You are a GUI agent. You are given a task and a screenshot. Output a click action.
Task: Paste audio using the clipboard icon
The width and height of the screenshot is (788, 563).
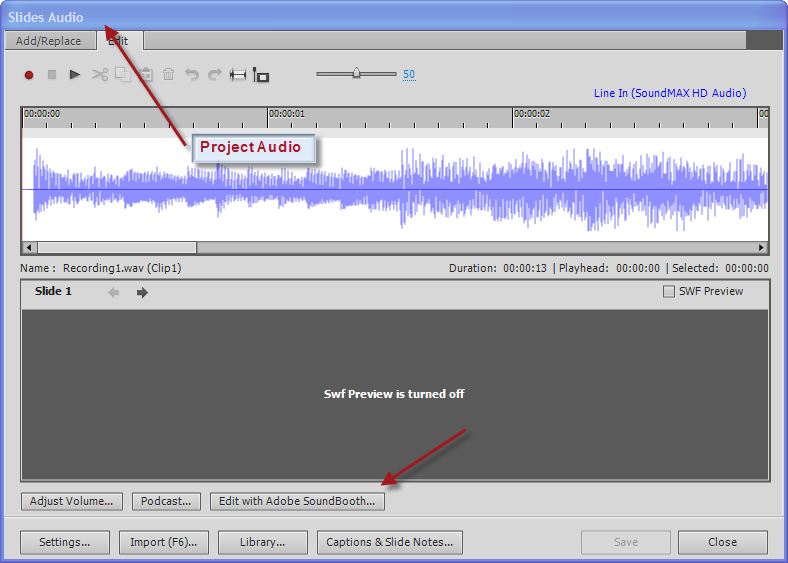(145, 75)
